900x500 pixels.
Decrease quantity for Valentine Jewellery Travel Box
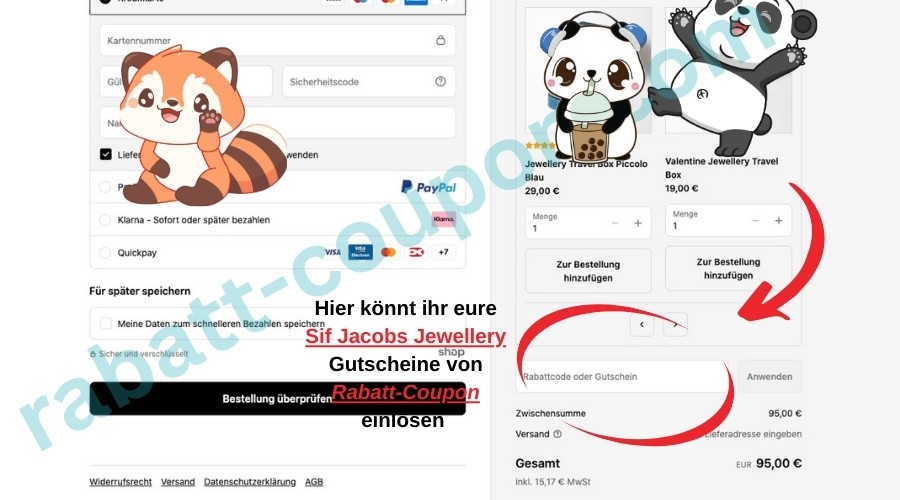pyautogui.click(x=754, y=221)
